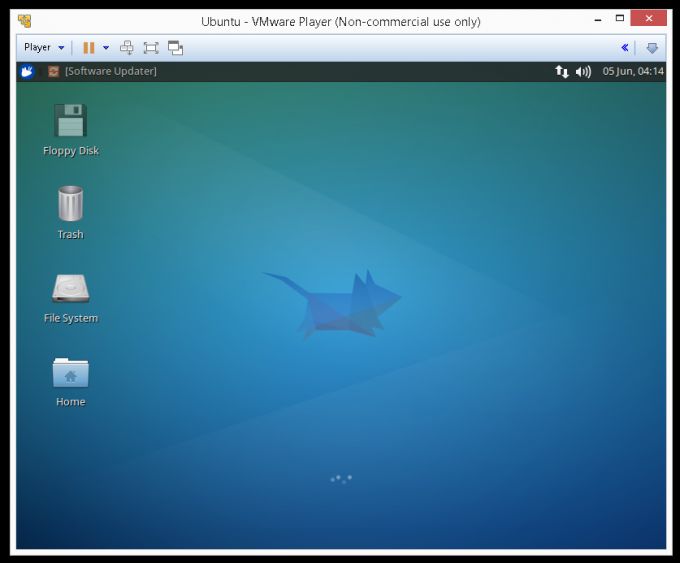The height and width of the screenshot is (563, 680).
Task: Click the Trash label text
Action: pos(71,235)
